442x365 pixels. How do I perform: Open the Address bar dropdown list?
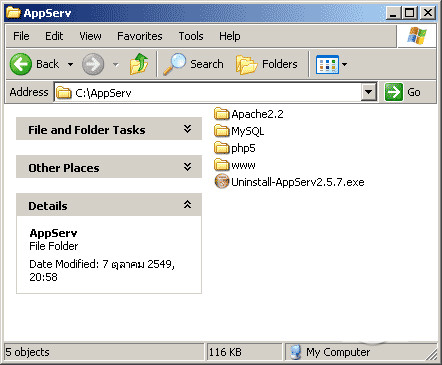coord(369,92)
